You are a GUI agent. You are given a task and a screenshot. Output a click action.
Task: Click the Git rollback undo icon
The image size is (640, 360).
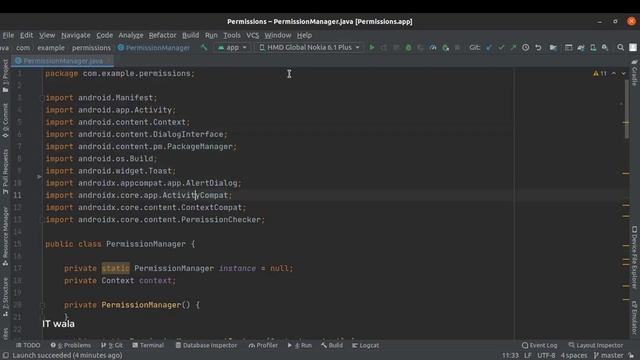click(x=538, y=48)
